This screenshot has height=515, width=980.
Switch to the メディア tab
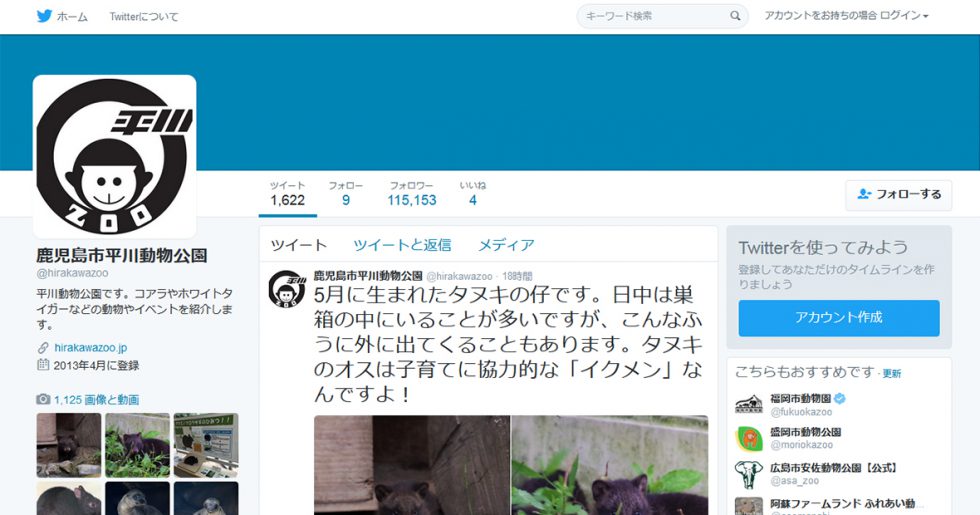[506, 245]
